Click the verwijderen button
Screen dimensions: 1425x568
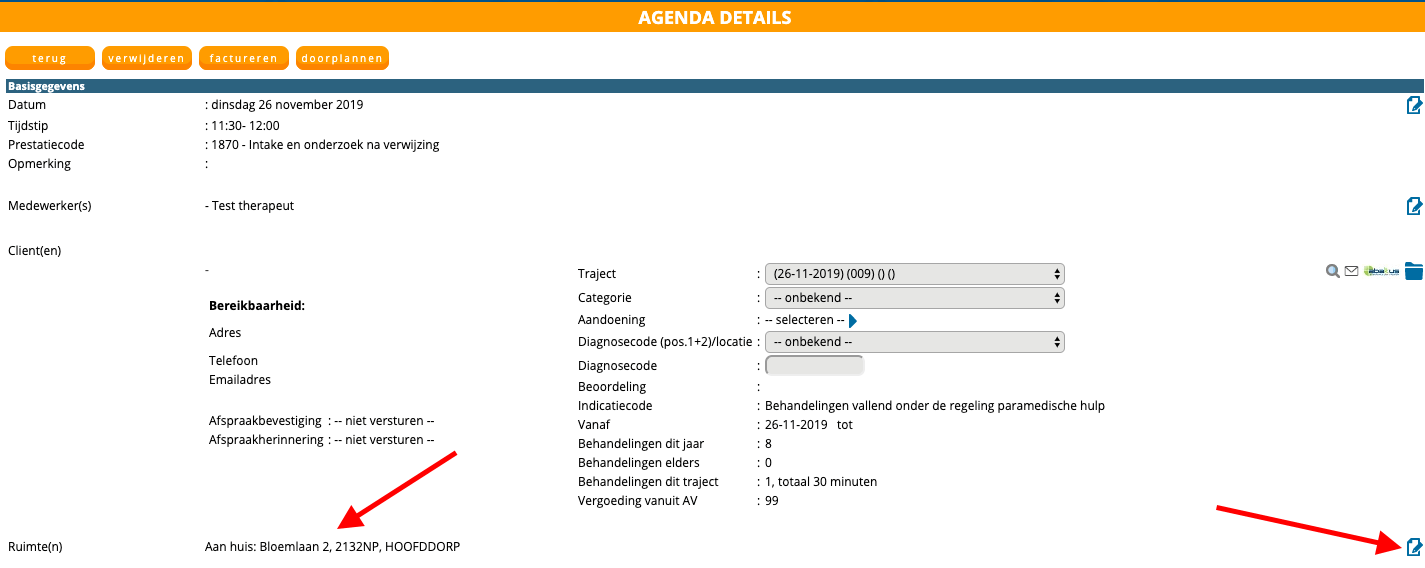147,59
